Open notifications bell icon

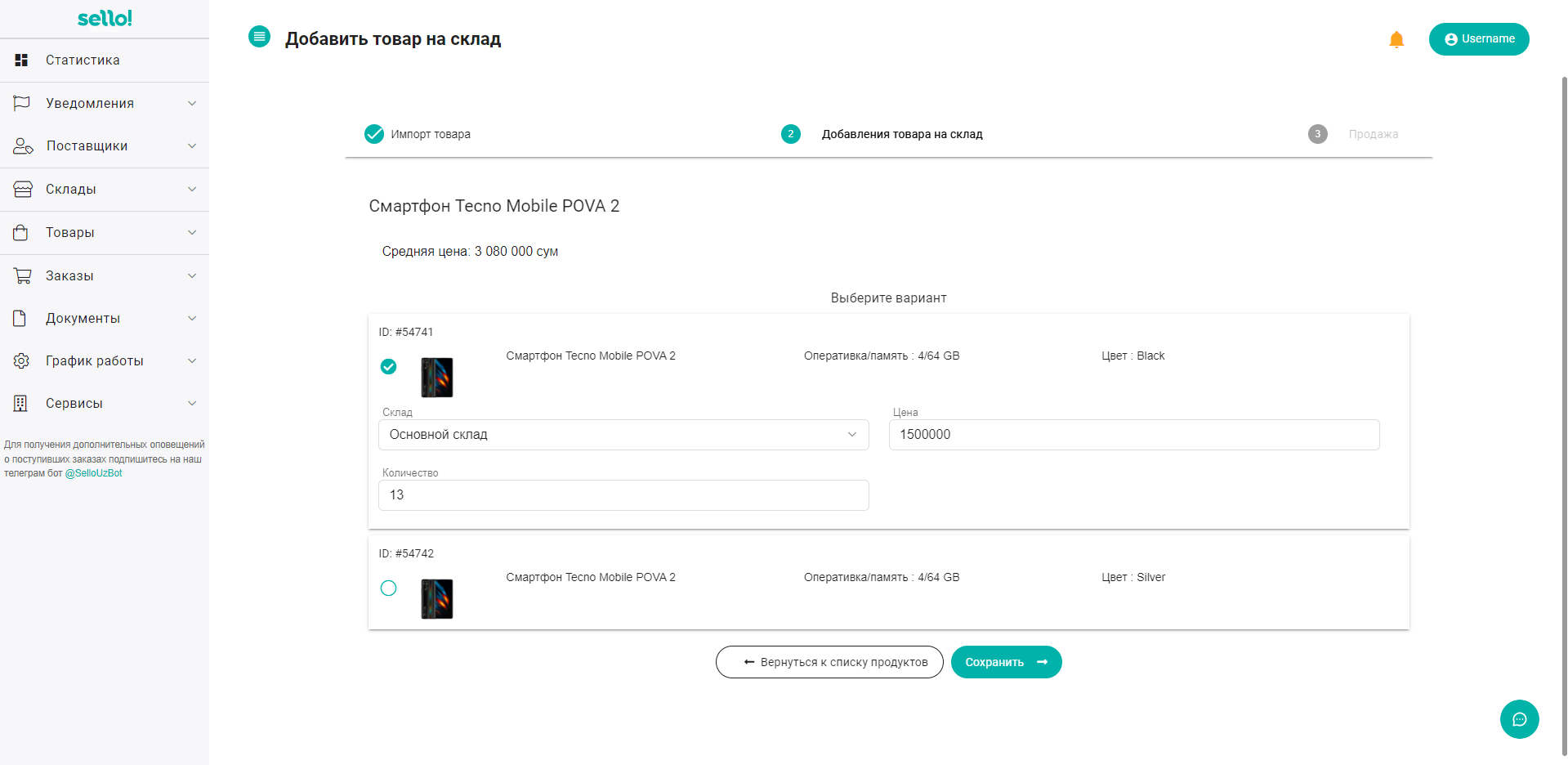1396,39
